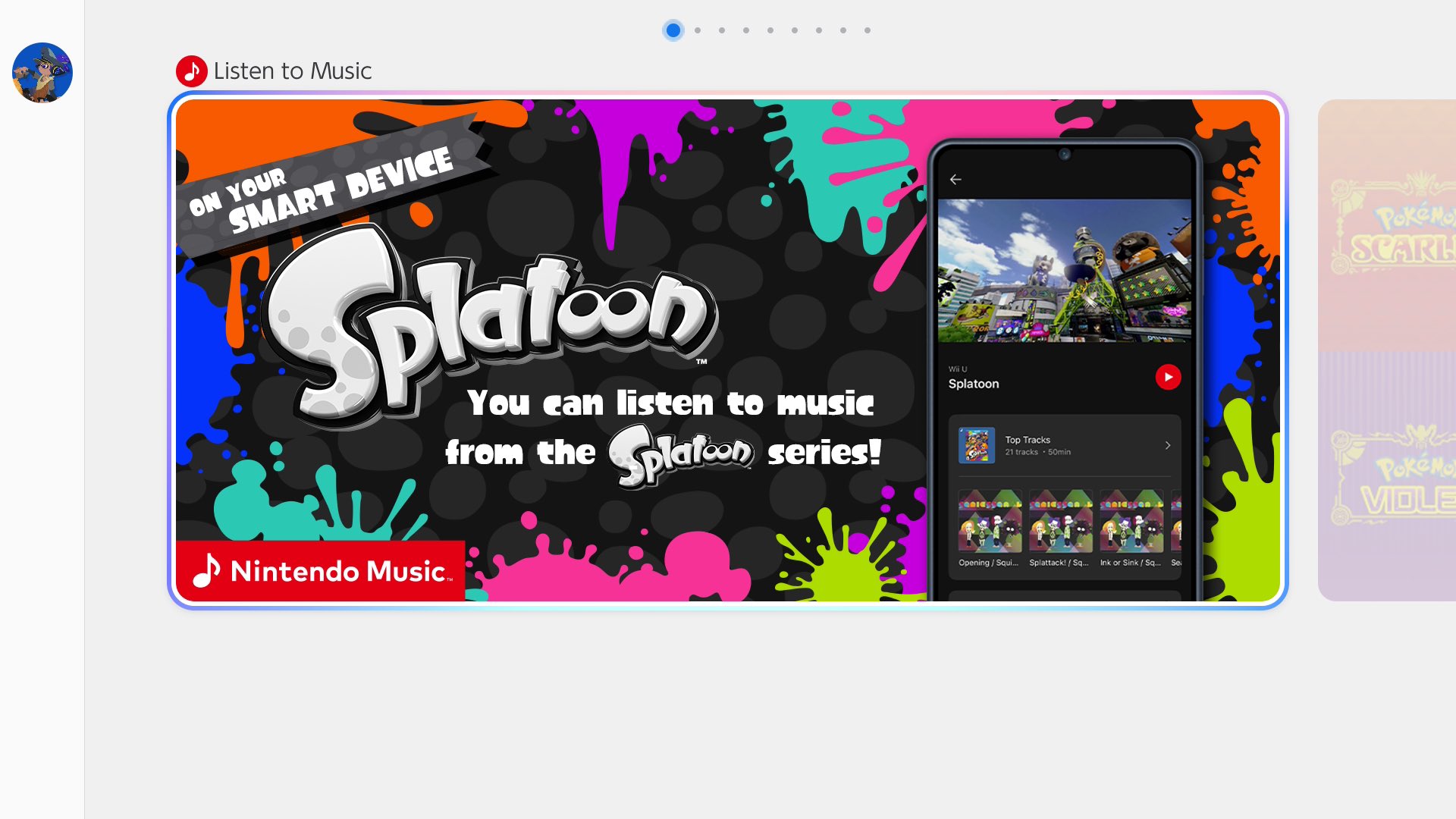Click 'You can listen to music' text

pyautogui.click(x=671, y=403)
